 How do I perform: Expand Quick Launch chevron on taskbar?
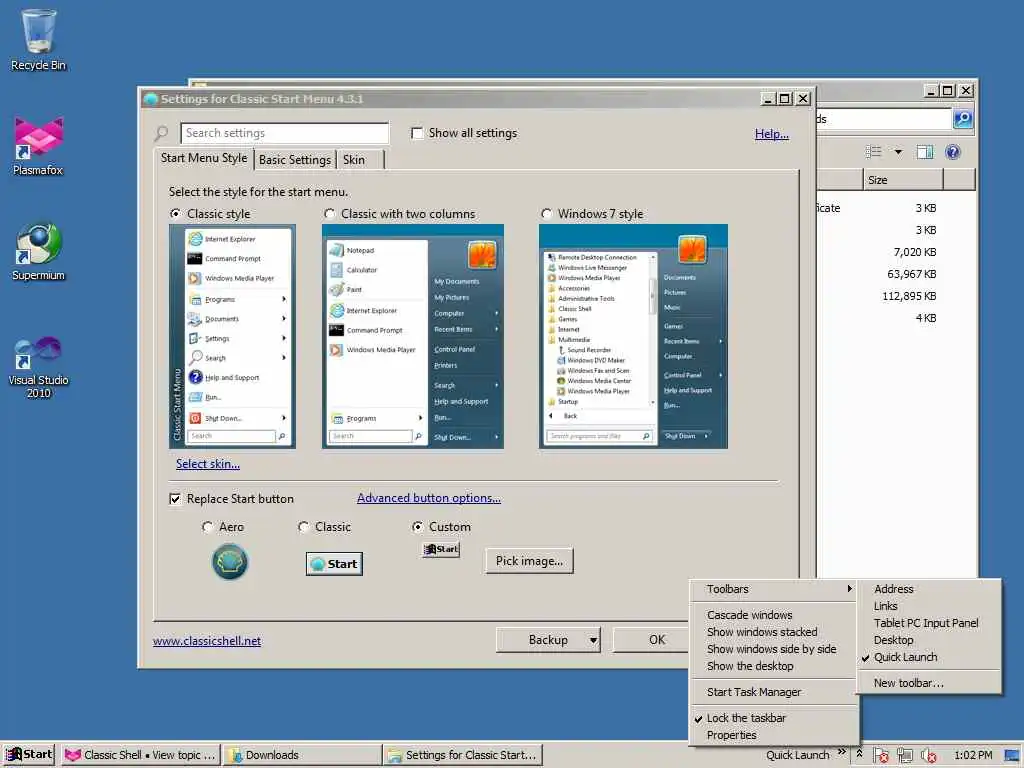pyautogui.click(x=842, y=752)
